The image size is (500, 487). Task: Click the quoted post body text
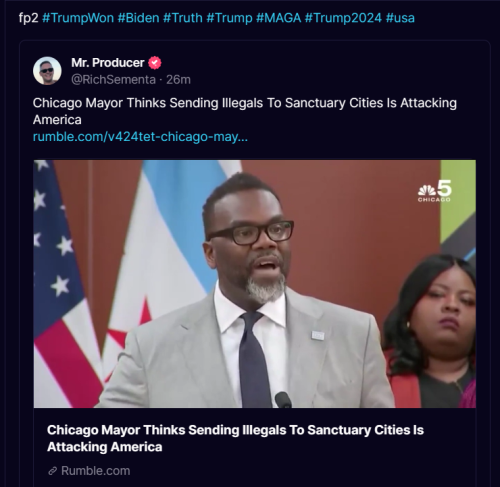coord(245,111)
